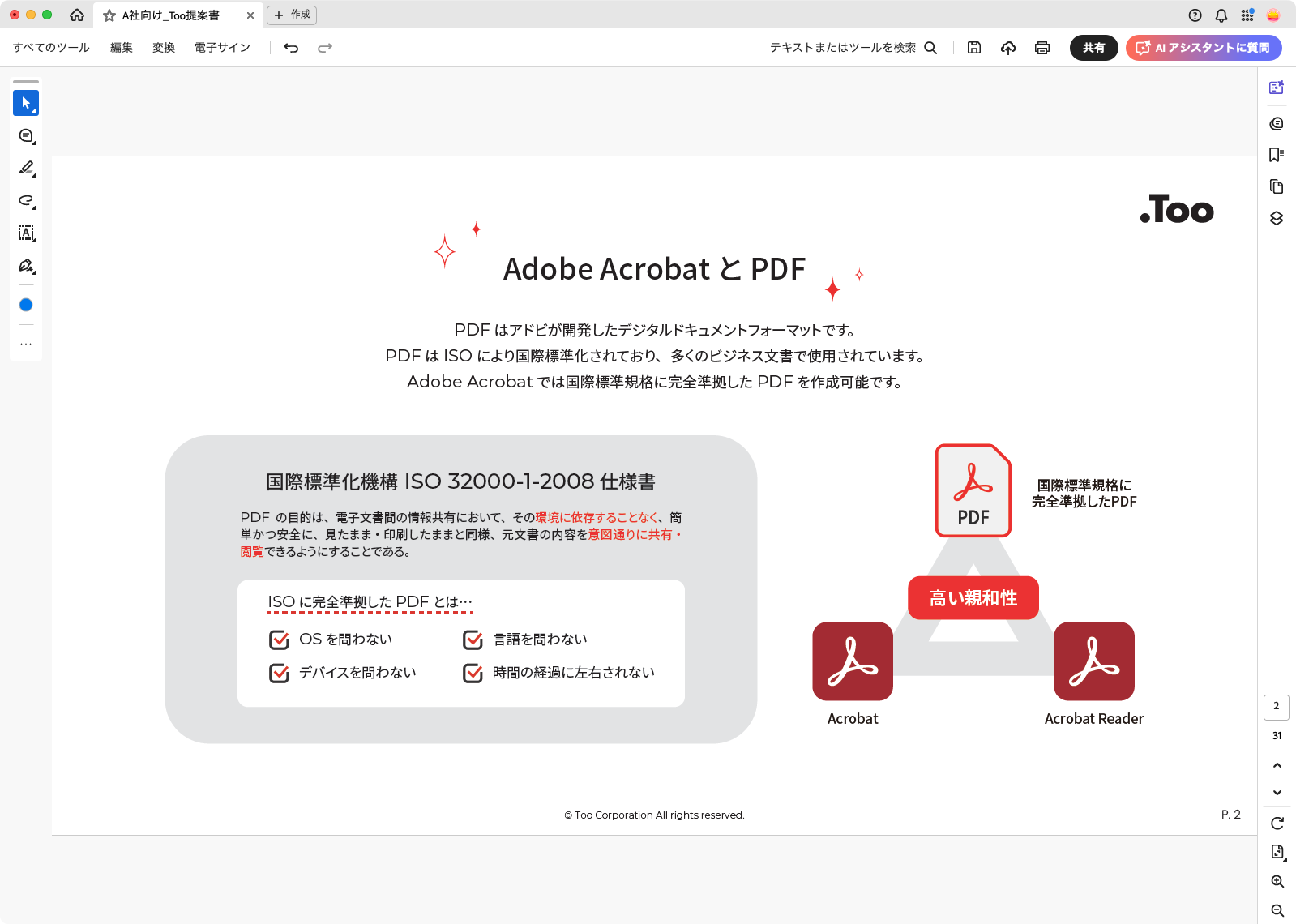Star the A社向け_Too提案書 tab as favorite
1296x924 pixels.
click(x=109, y=15)
